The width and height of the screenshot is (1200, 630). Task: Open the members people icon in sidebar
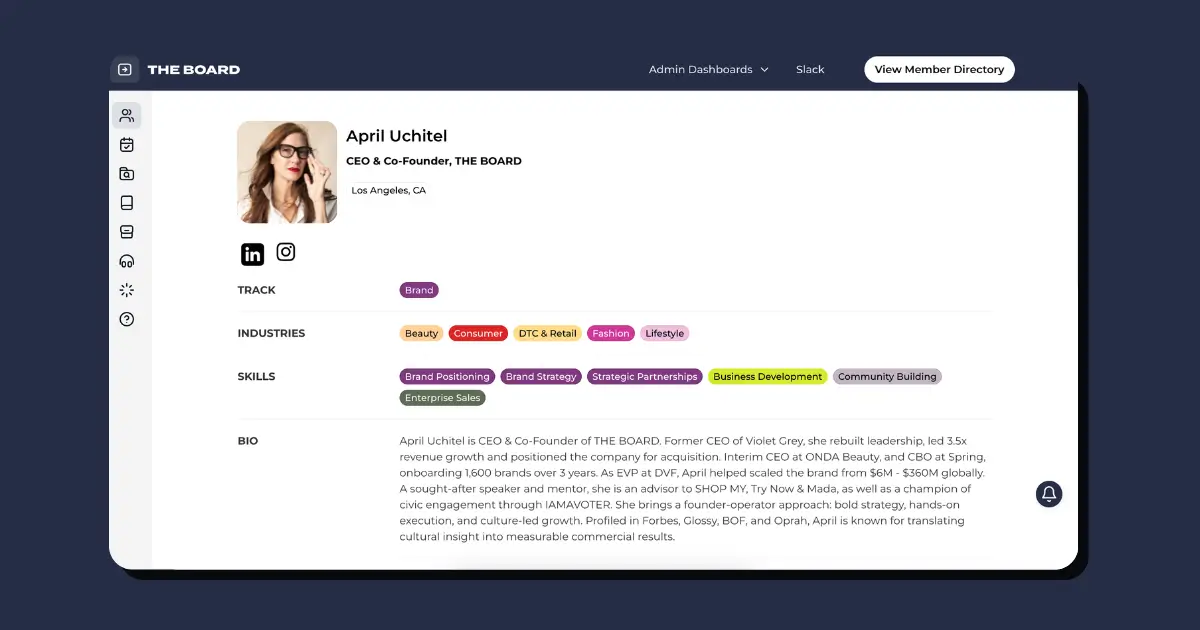pyautogui.click(x=127, y=116)
